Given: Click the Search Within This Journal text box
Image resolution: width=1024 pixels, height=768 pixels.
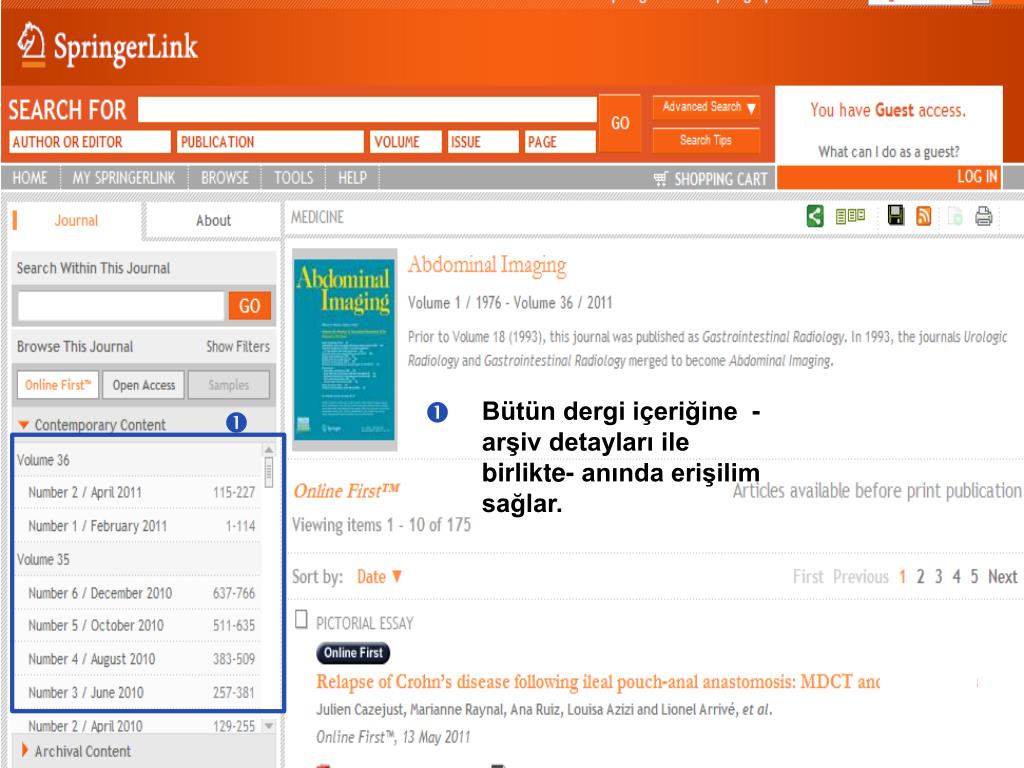Looking at the screenshot, I should [x=121, y=306].
